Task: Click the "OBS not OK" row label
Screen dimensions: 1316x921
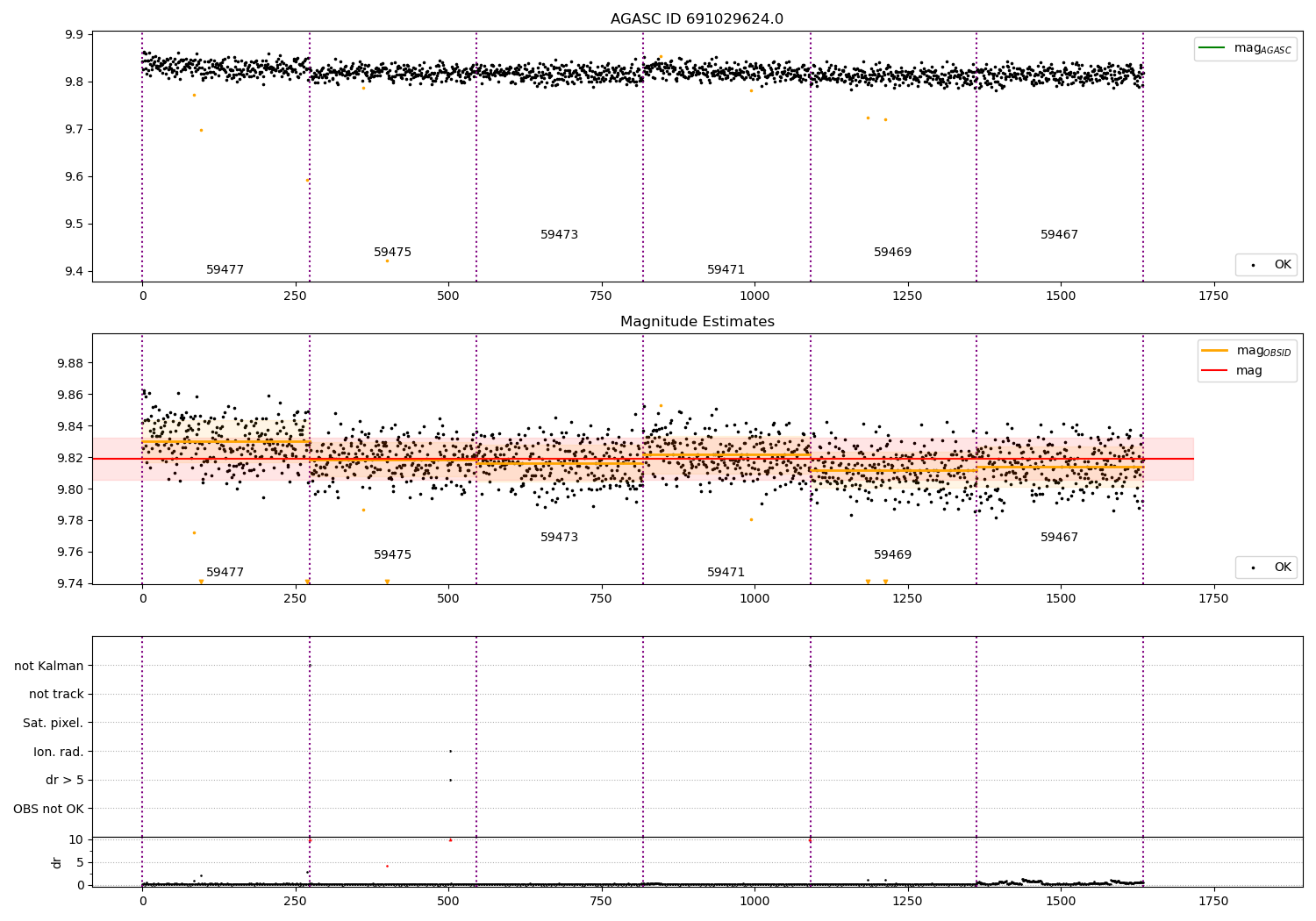Action: 48,809
